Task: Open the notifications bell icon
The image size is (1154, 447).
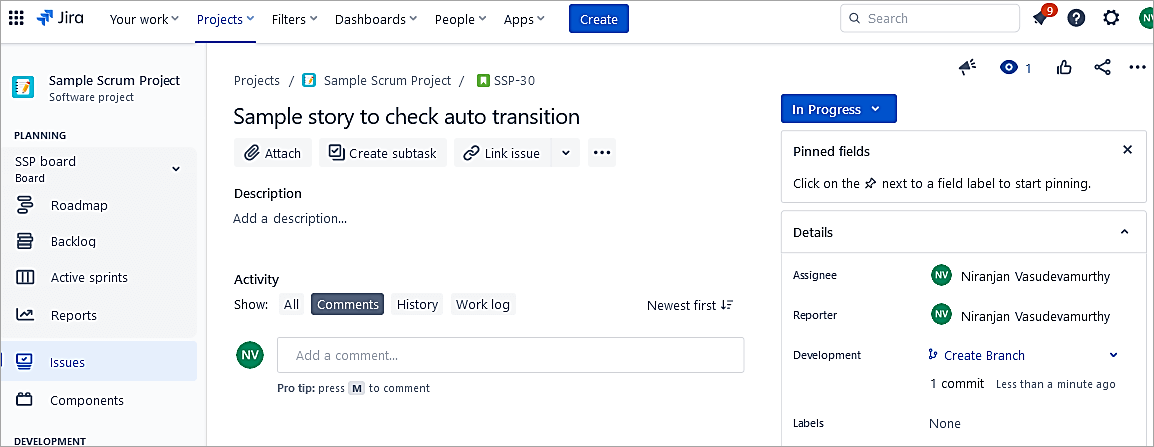Action: 1041,18
